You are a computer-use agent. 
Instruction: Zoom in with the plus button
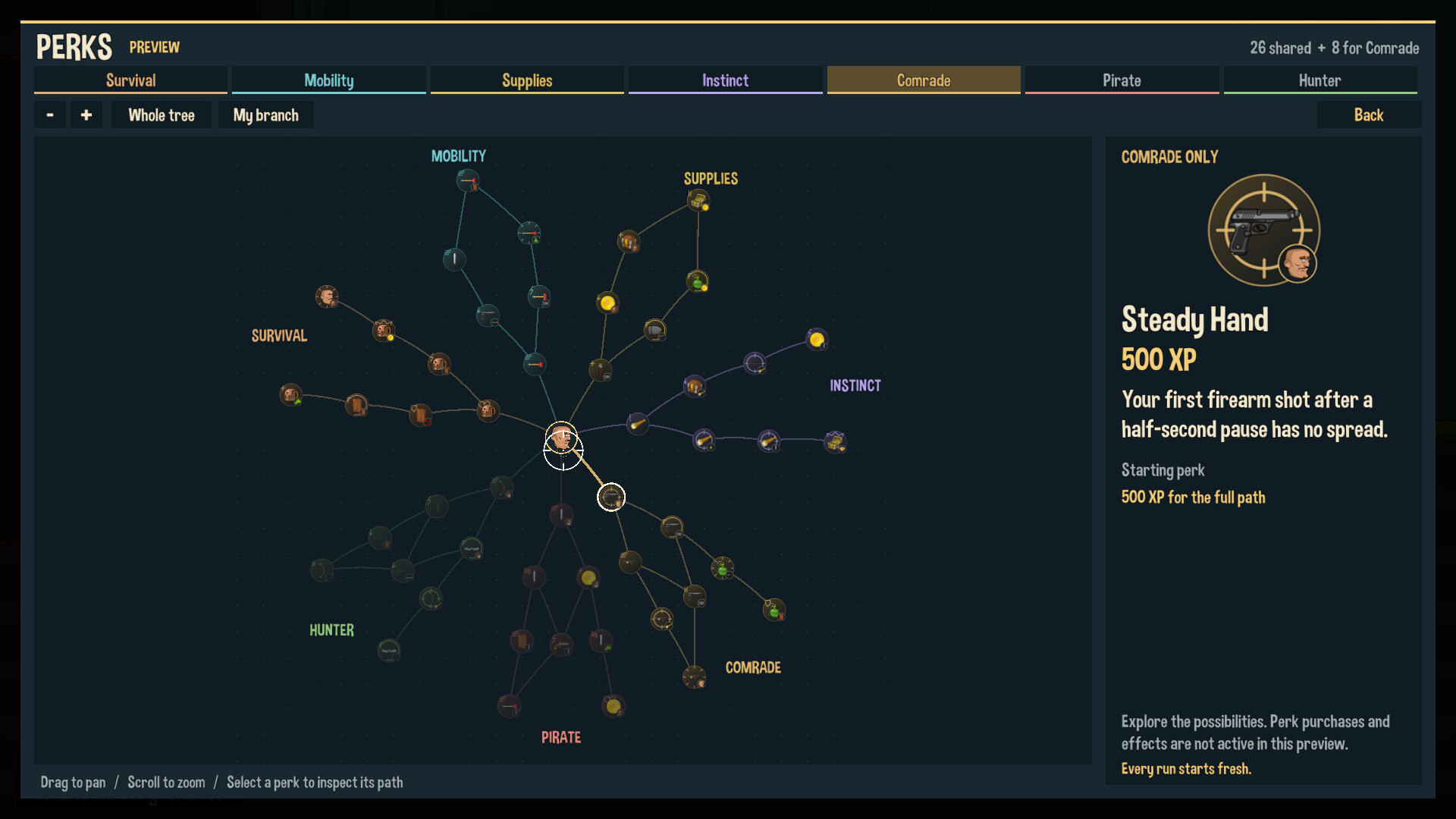[86, 115]
